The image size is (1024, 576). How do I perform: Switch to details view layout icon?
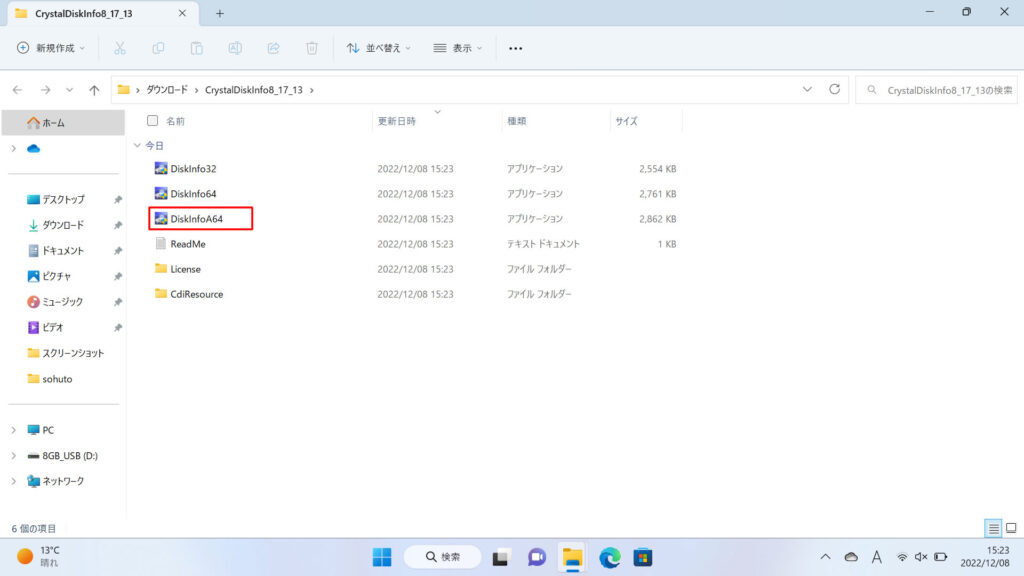(993, 528)
